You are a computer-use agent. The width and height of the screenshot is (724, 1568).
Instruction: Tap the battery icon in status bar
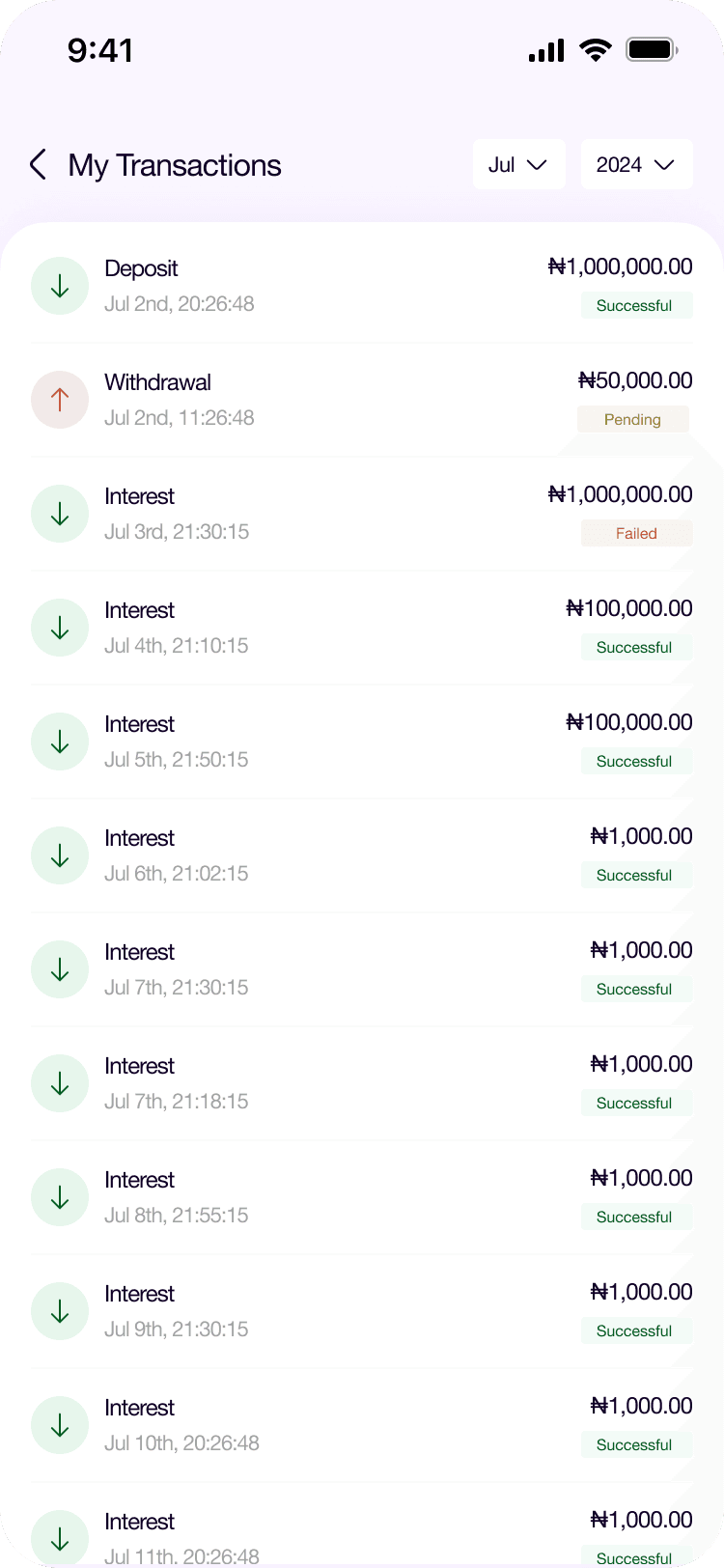pyautogui.click(x=652, y=50)
